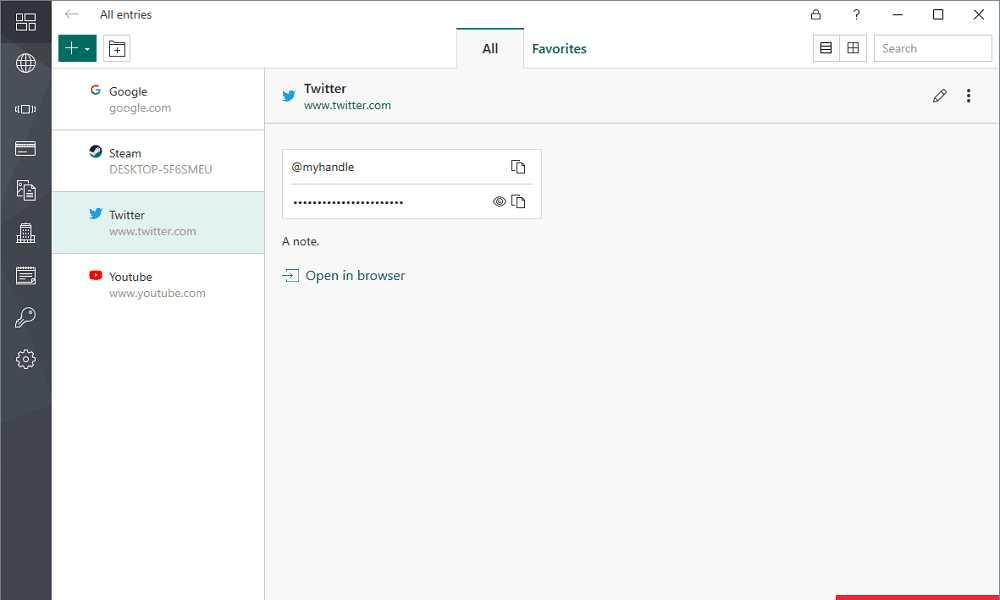Image resolution: width=1000 pixels, height=600 pixels.
Task: Reveal the password with the eye icon
Action: click(499, 202)
